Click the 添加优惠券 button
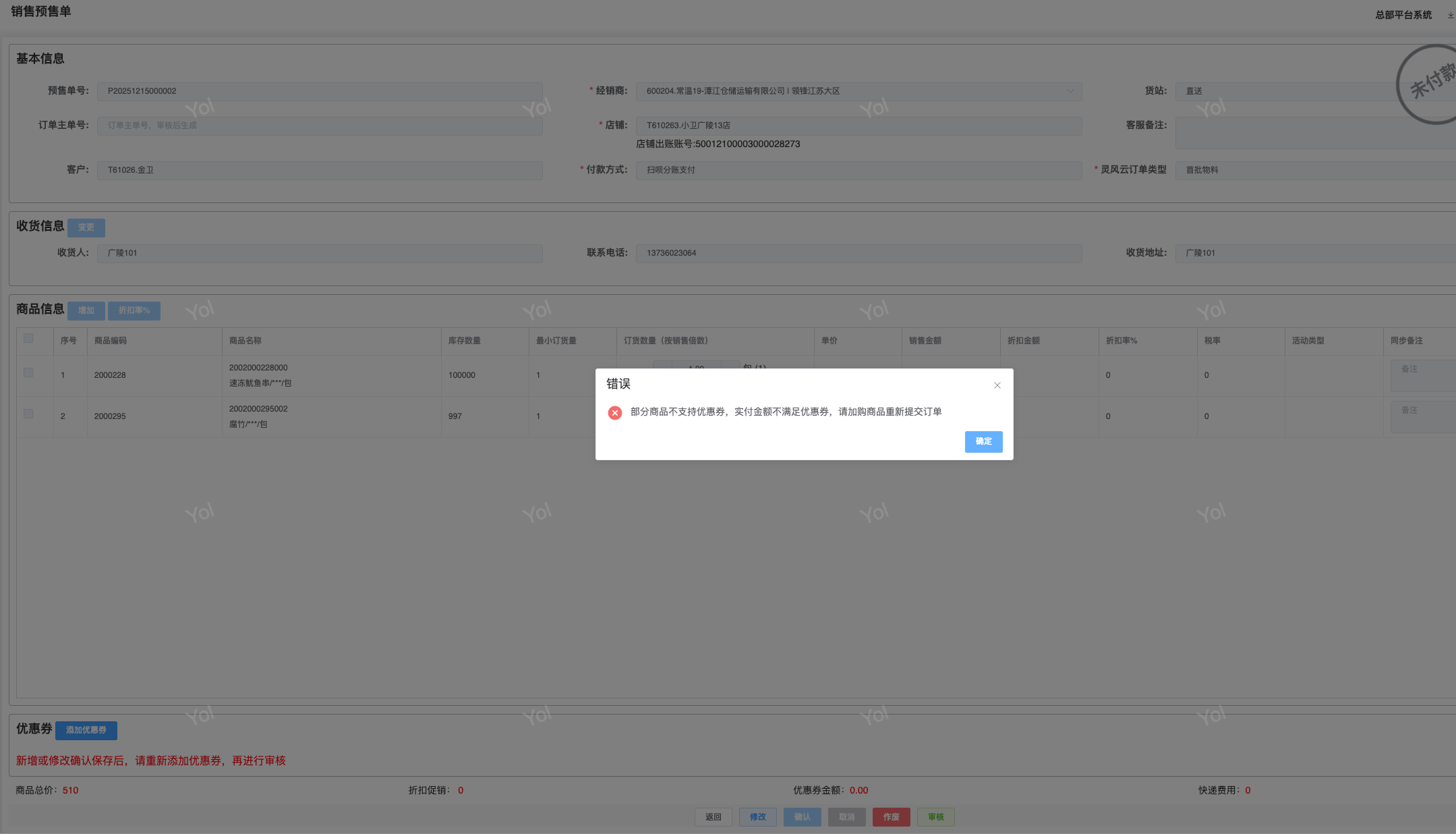This screenshot has width=1456, height=834. coord(86,730)
